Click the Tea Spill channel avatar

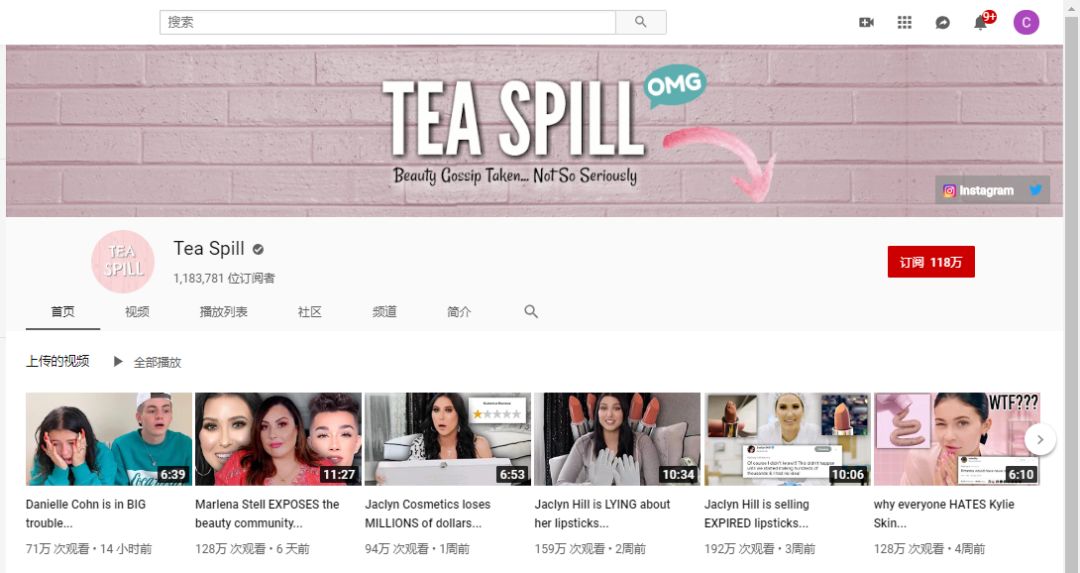(x=123, y=262)
